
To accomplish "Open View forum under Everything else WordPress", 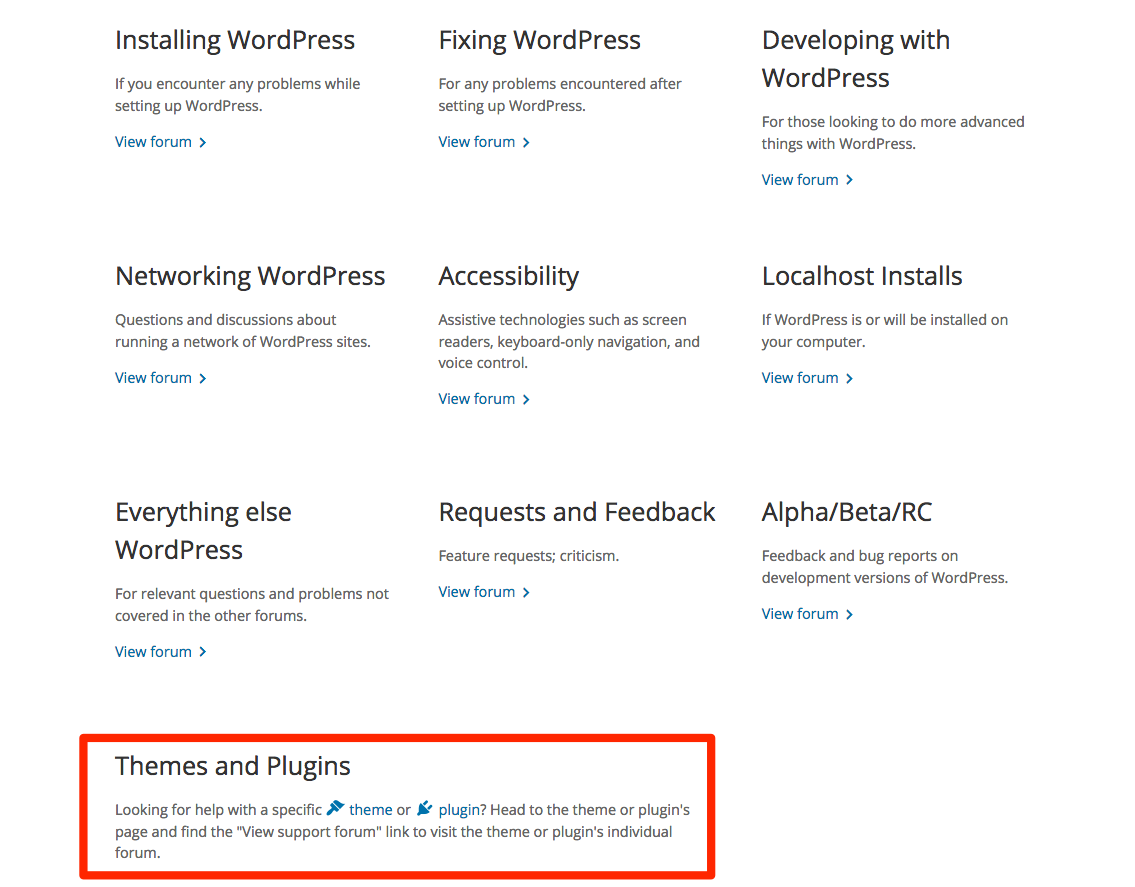I will 161,652.
